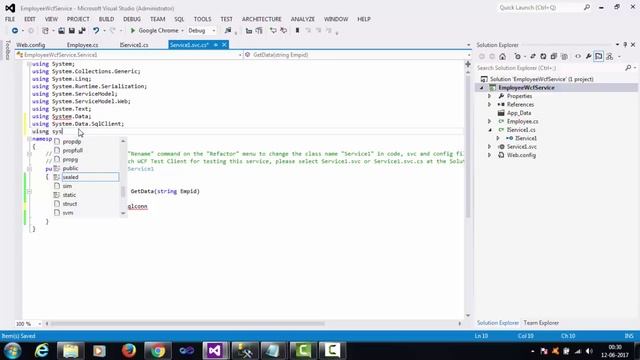640x360 pixels.
Task: Toggle bookmark using toolbar bookmark icon
Action: (298, 31)
